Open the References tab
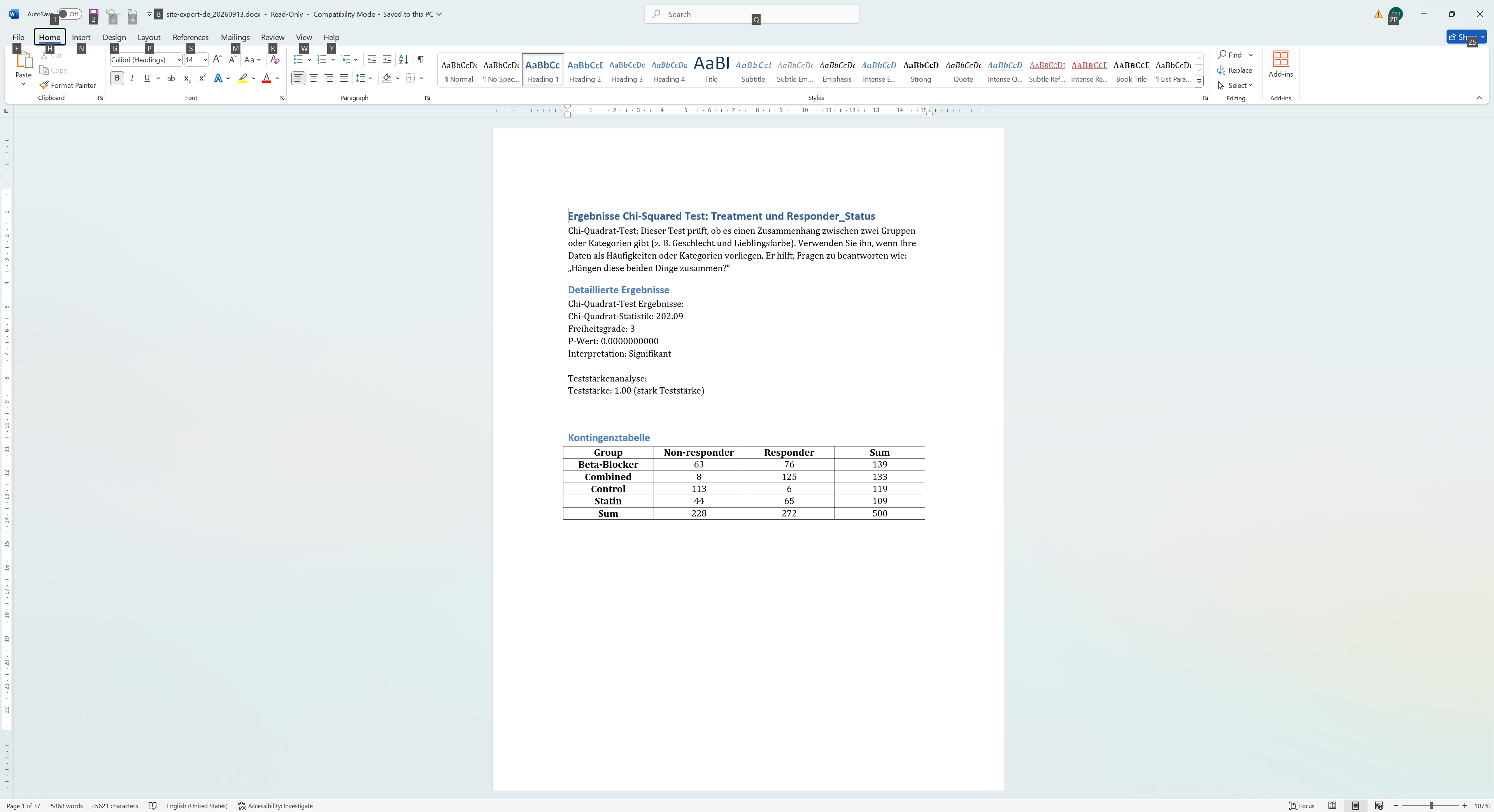Screen dimensions: 1494x812 [x=190, y=37]
